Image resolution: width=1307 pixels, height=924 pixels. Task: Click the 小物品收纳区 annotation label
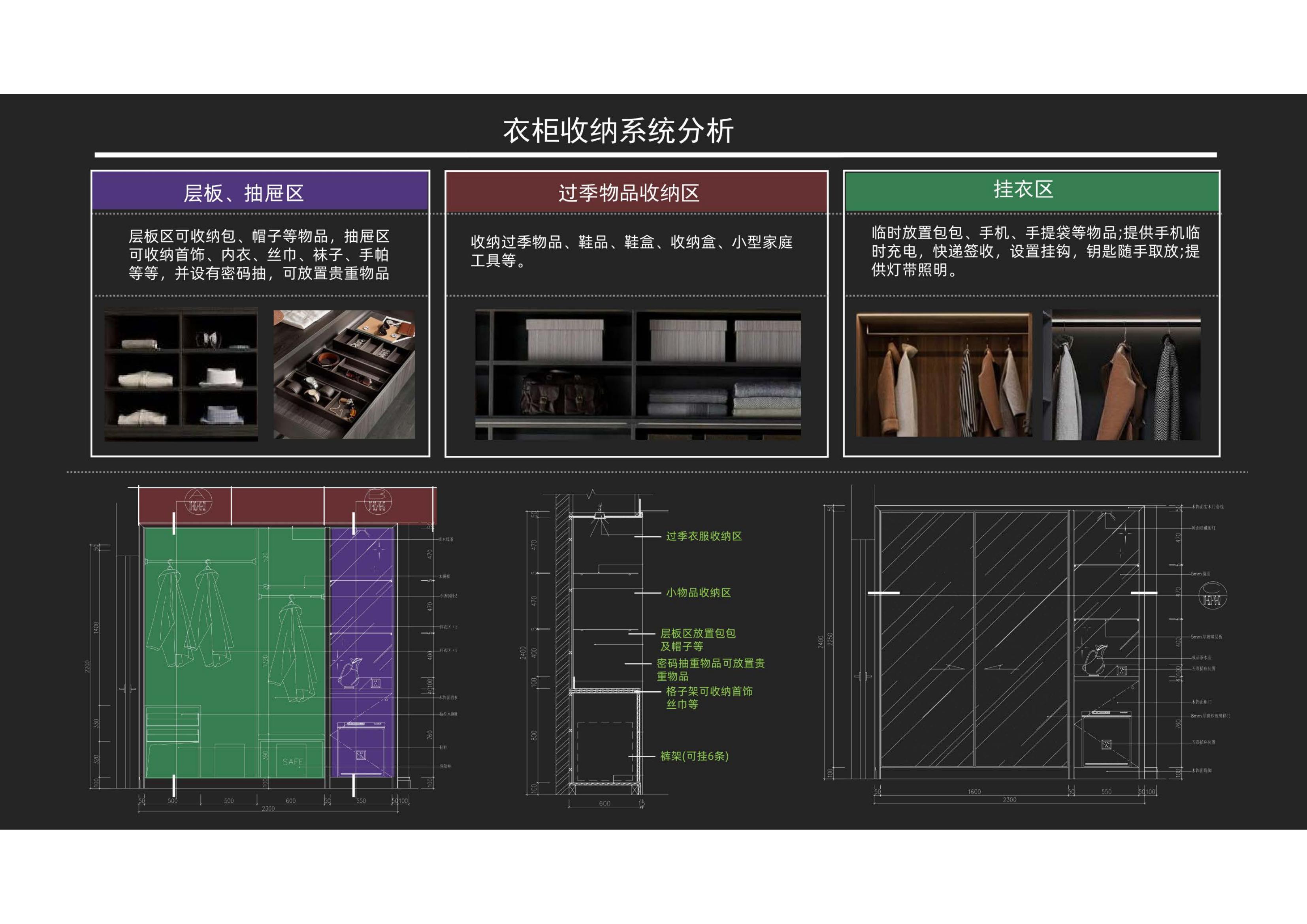(x=699, y=593)
